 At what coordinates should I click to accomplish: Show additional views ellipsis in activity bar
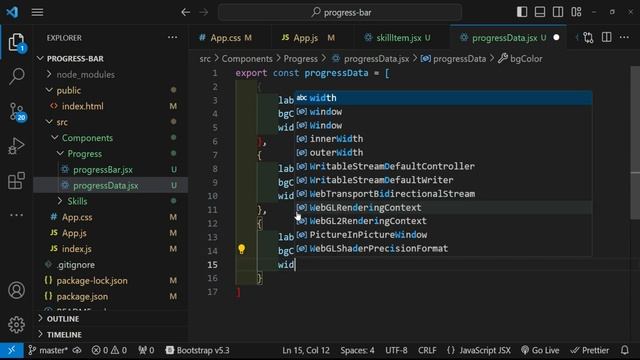16,215
